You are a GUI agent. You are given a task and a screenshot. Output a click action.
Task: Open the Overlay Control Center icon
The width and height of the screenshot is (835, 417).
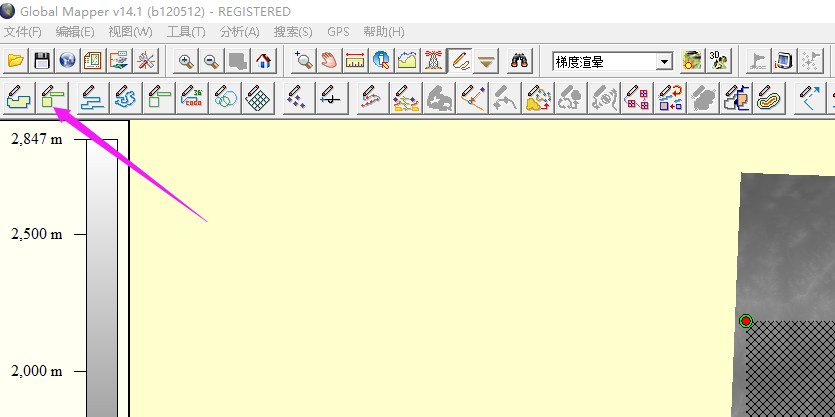click(x=119, y=61)
